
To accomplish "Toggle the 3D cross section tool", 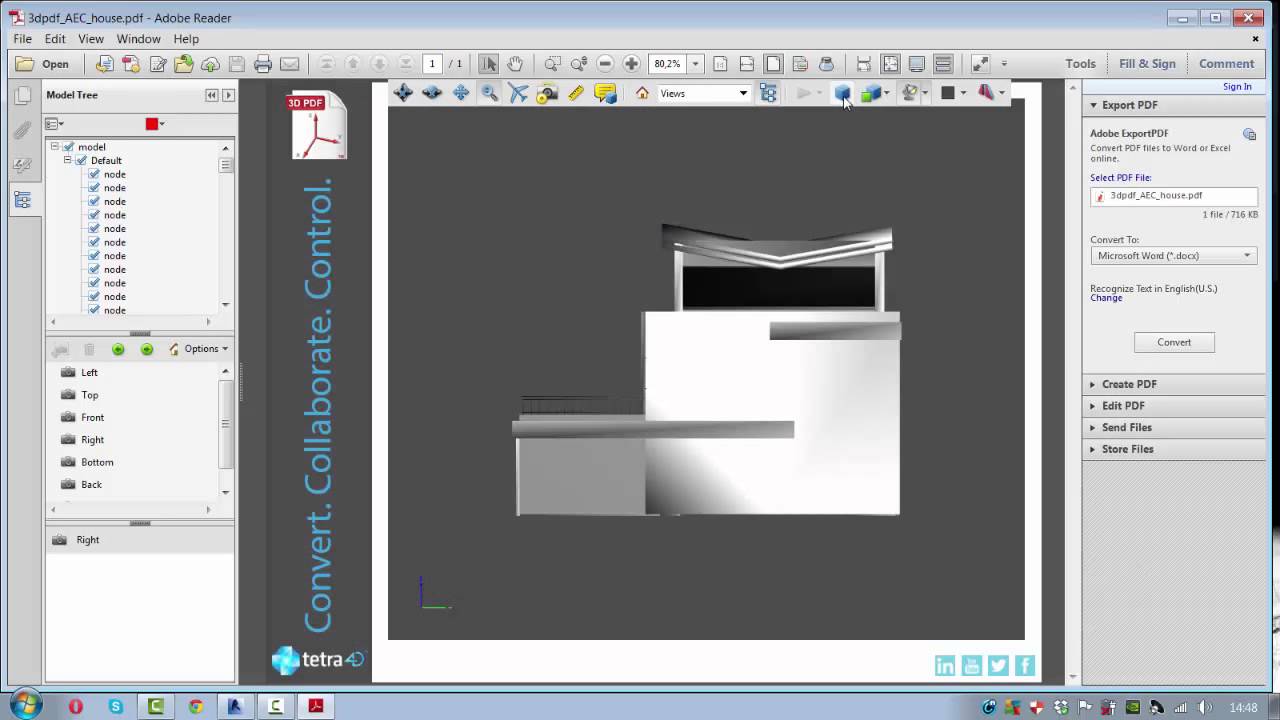I will click(986, 93).
